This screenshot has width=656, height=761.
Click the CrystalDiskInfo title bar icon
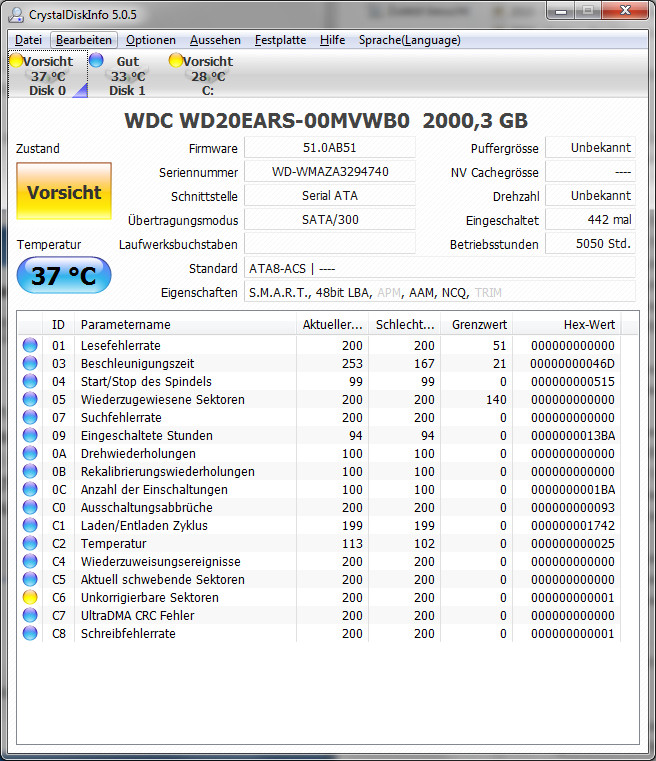tap(16, 15)
